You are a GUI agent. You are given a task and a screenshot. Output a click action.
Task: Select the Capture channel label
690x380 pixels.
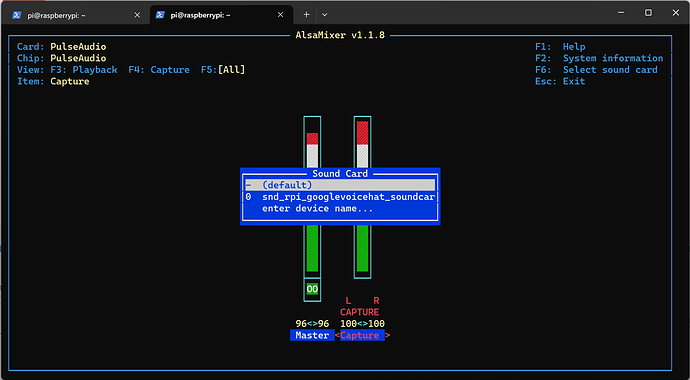coord(362,335)
